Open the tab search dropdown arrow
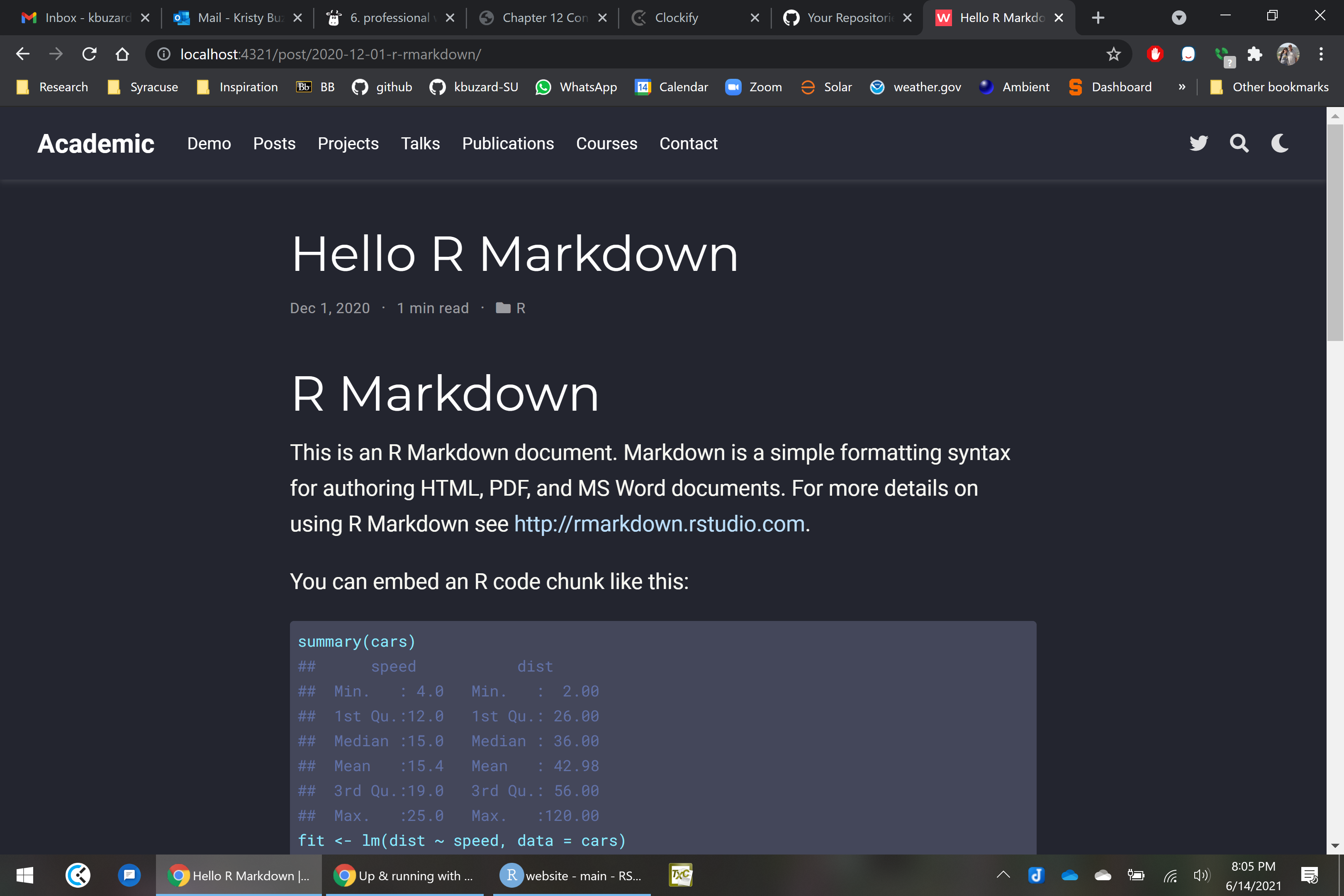 click(1178, 18)
